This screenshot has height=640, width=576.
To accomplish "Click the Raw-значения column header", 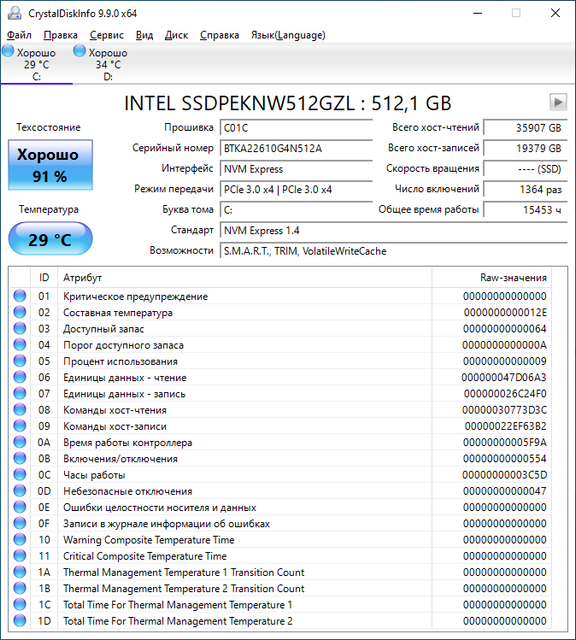I will click(x=491, y=278).
